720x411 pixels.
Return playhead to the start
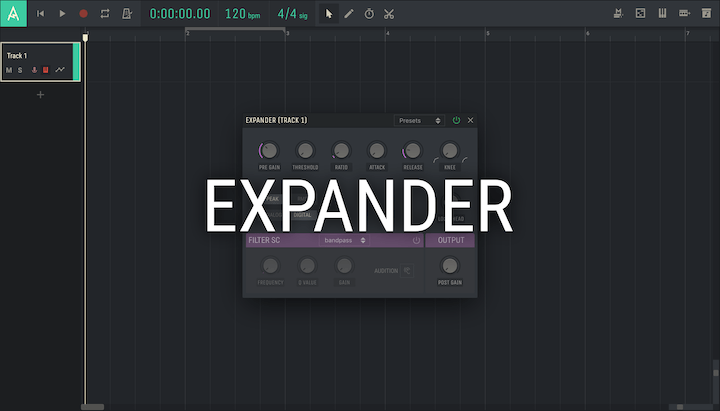coord(40,14)
